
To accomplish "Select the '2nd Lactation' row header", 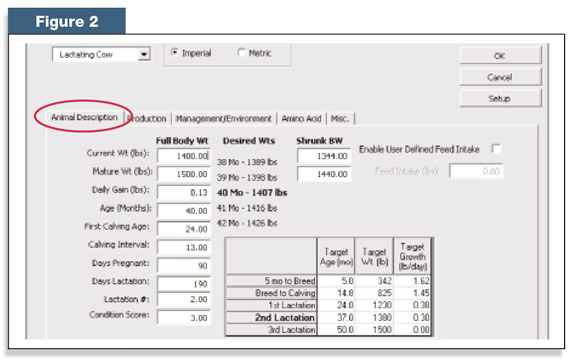I will click(272, 318).
